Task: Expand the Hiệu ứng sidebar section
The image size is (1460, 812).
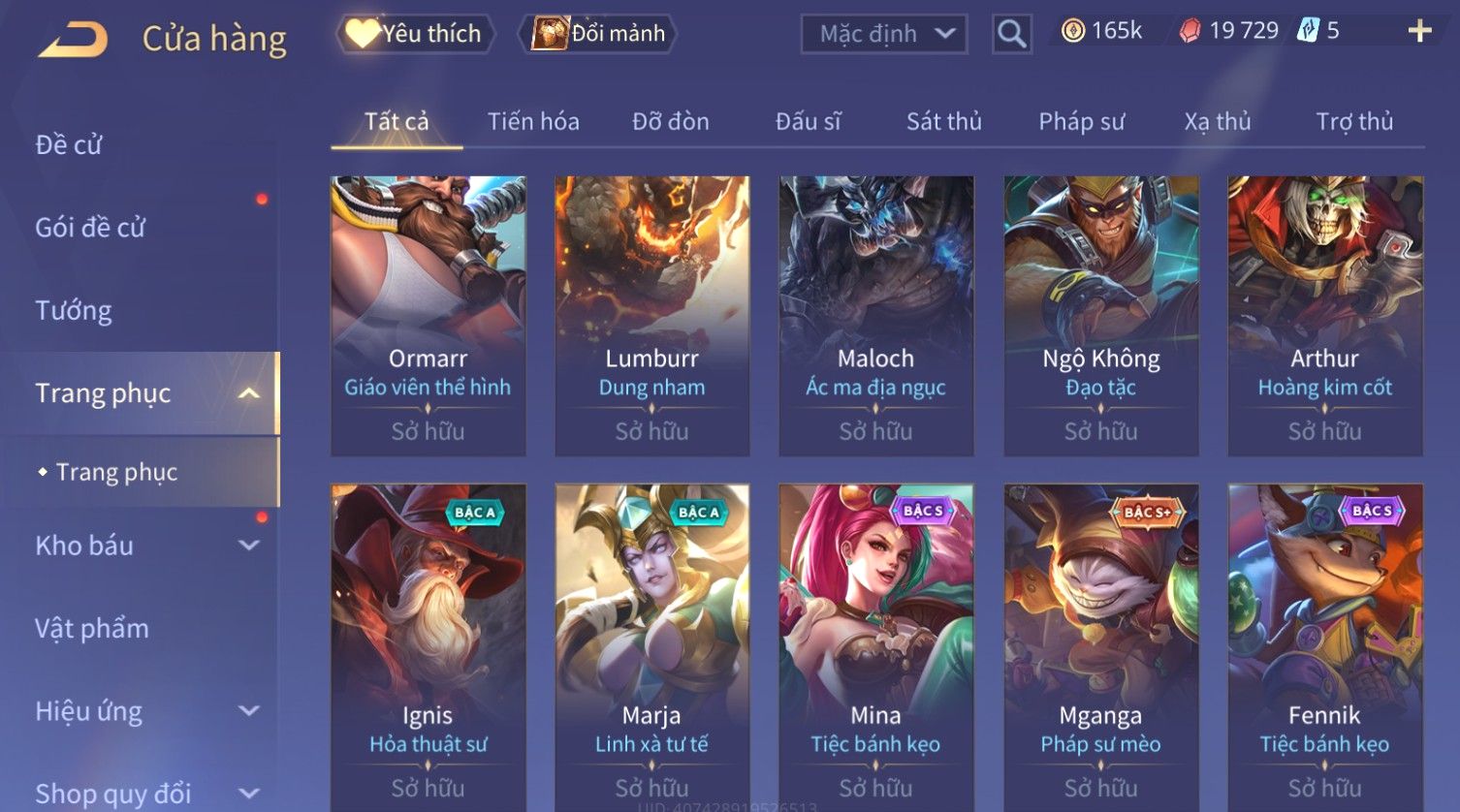Action: pyautogui.click(x=249, y=711)
